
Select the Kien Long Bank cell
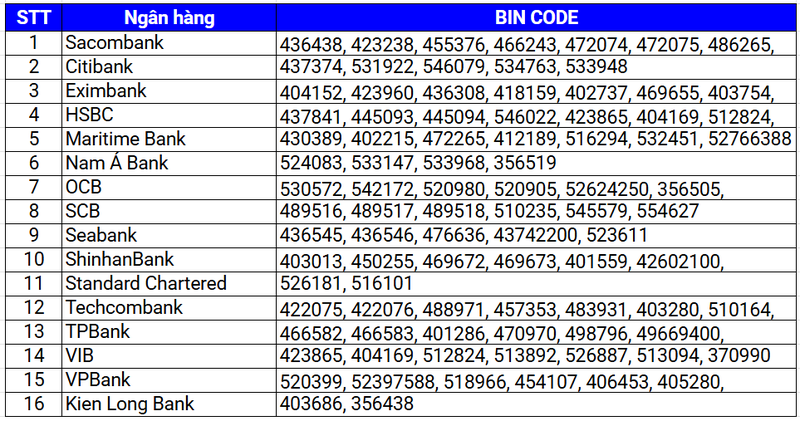click(169, 404)
